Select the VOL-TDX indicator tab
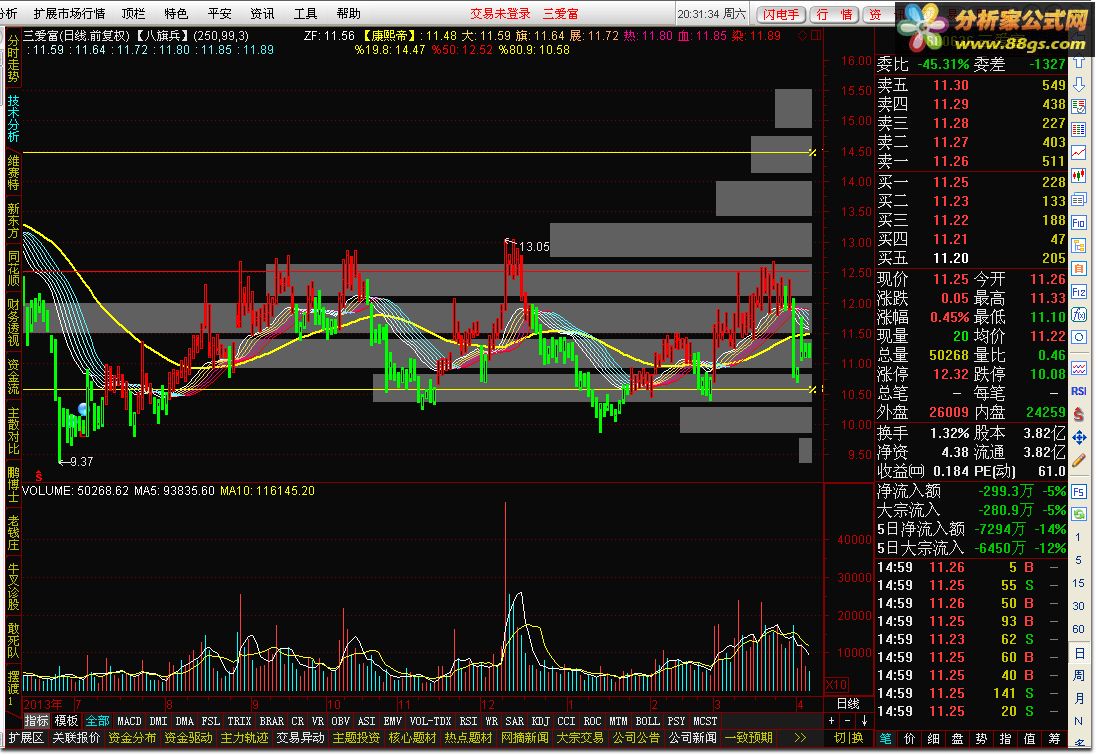The image size is (1097, 755). click(430, 721)
